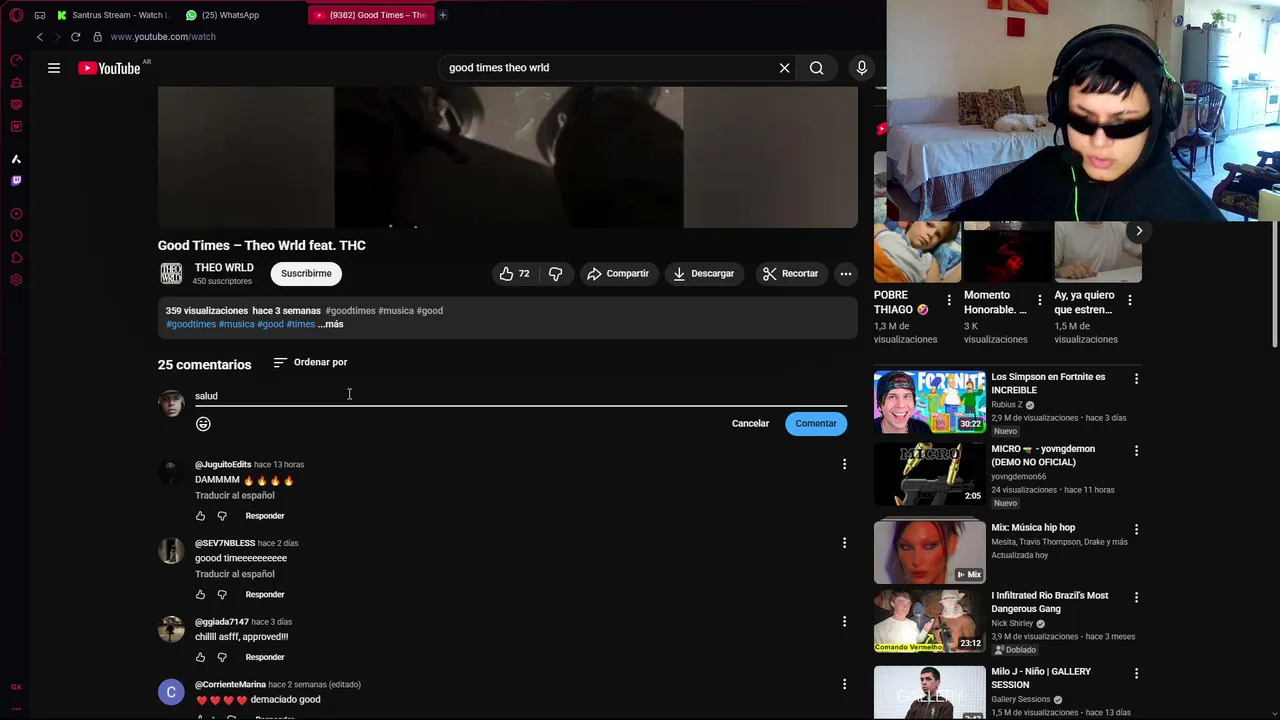Viewport: 1280px width, 720px height.
Task: Open THEO WRLD channel avatar
Action: 171,273
